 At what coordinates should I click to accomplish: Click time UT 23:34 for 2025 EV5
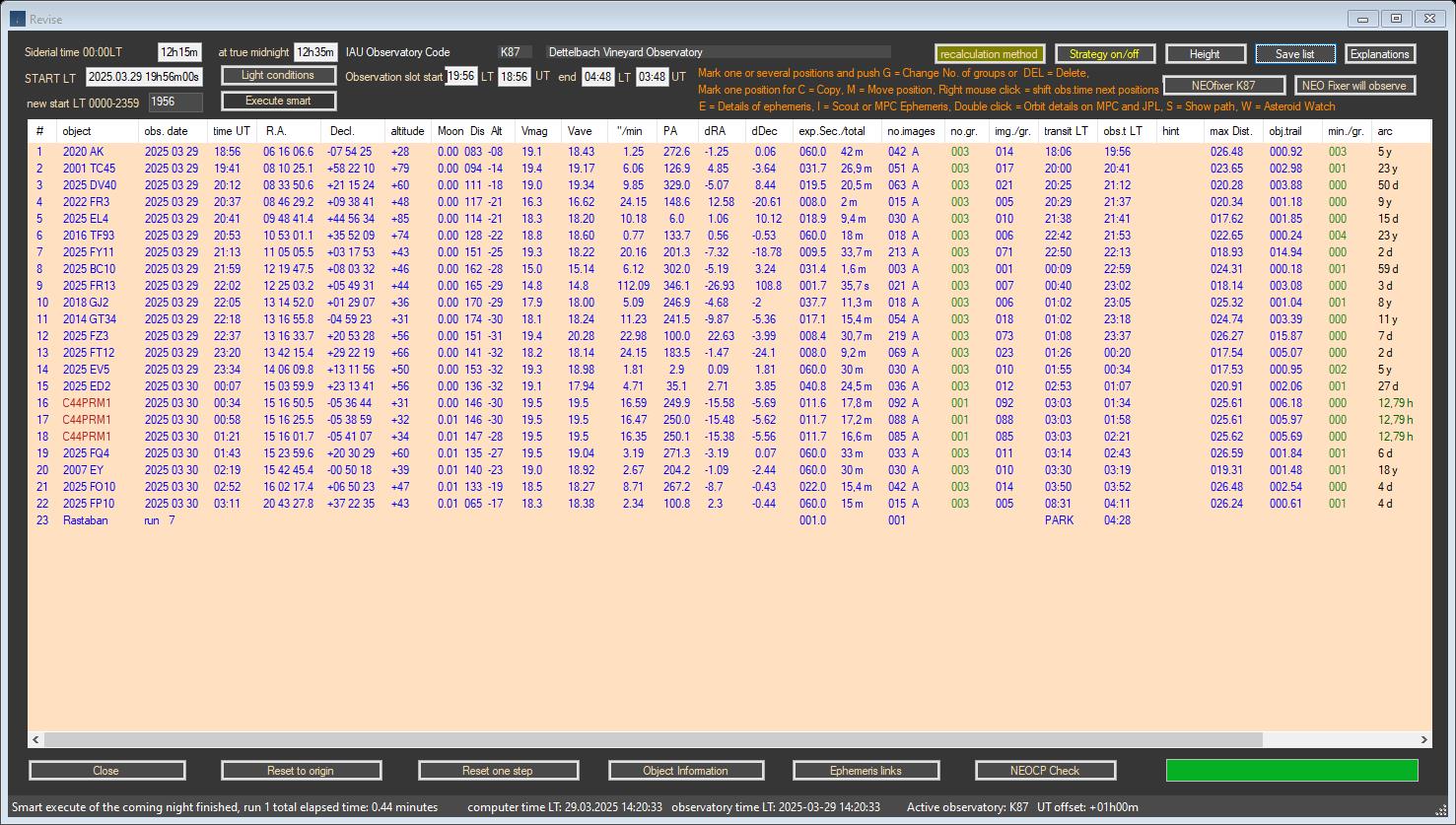pyautogui.click(x=227, y=370)
